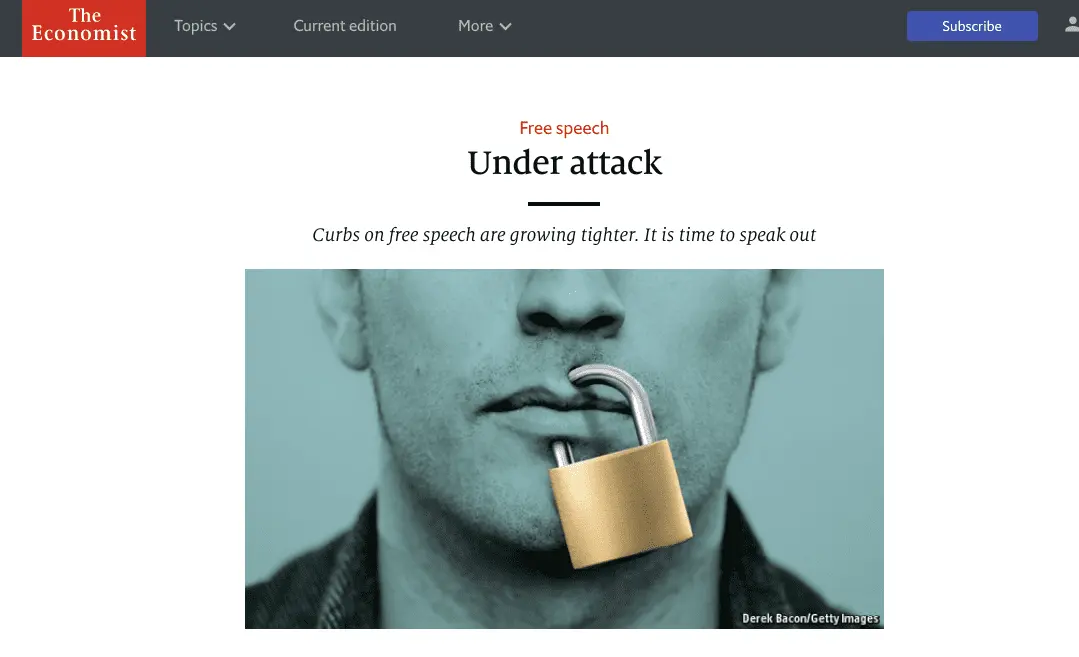
Task: Select the Under attack headline
Action: 564,163
